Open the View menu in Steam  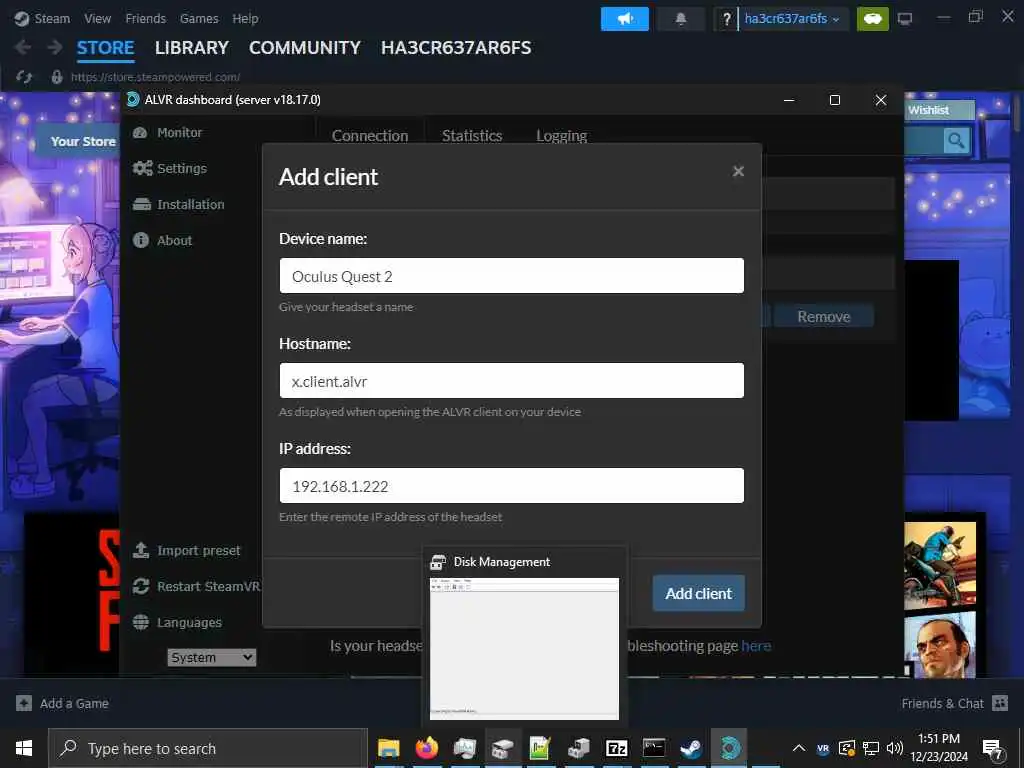(97, 19)
